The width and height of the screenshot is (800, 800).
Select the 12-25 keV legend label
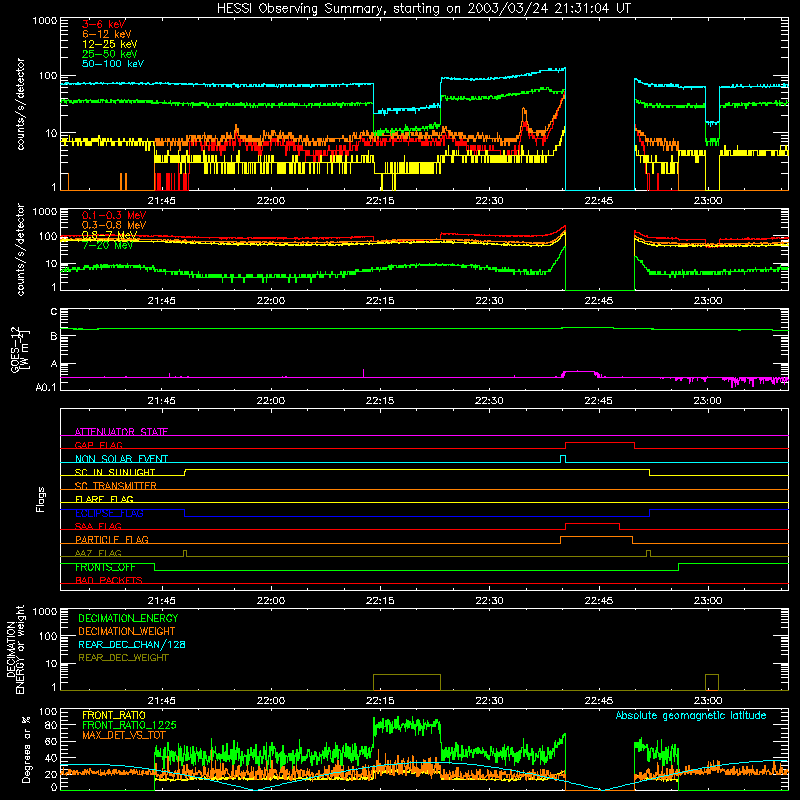click(110, 44)
